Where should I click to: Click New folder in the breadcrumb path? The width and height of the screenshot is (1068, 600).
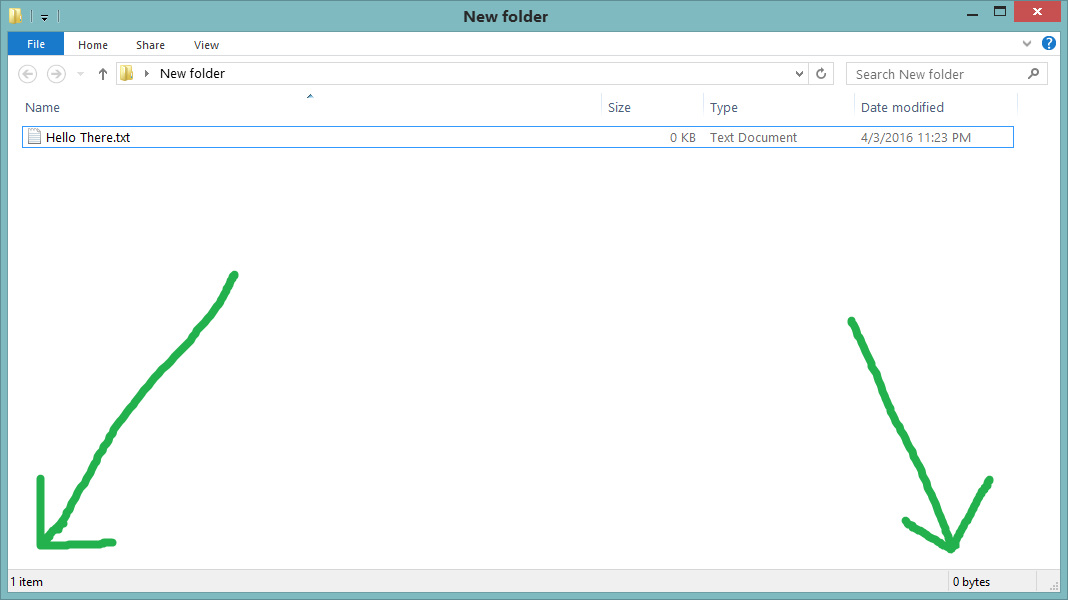(x=192, y=73)
